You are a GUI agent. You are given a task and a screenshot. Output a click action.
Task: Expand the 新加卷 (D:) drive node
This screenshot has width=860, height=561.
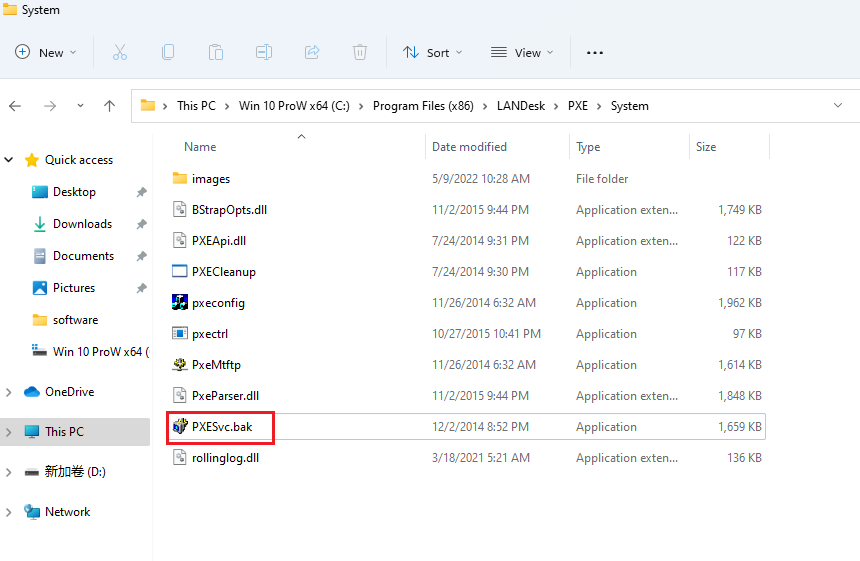tap(9, 472)
